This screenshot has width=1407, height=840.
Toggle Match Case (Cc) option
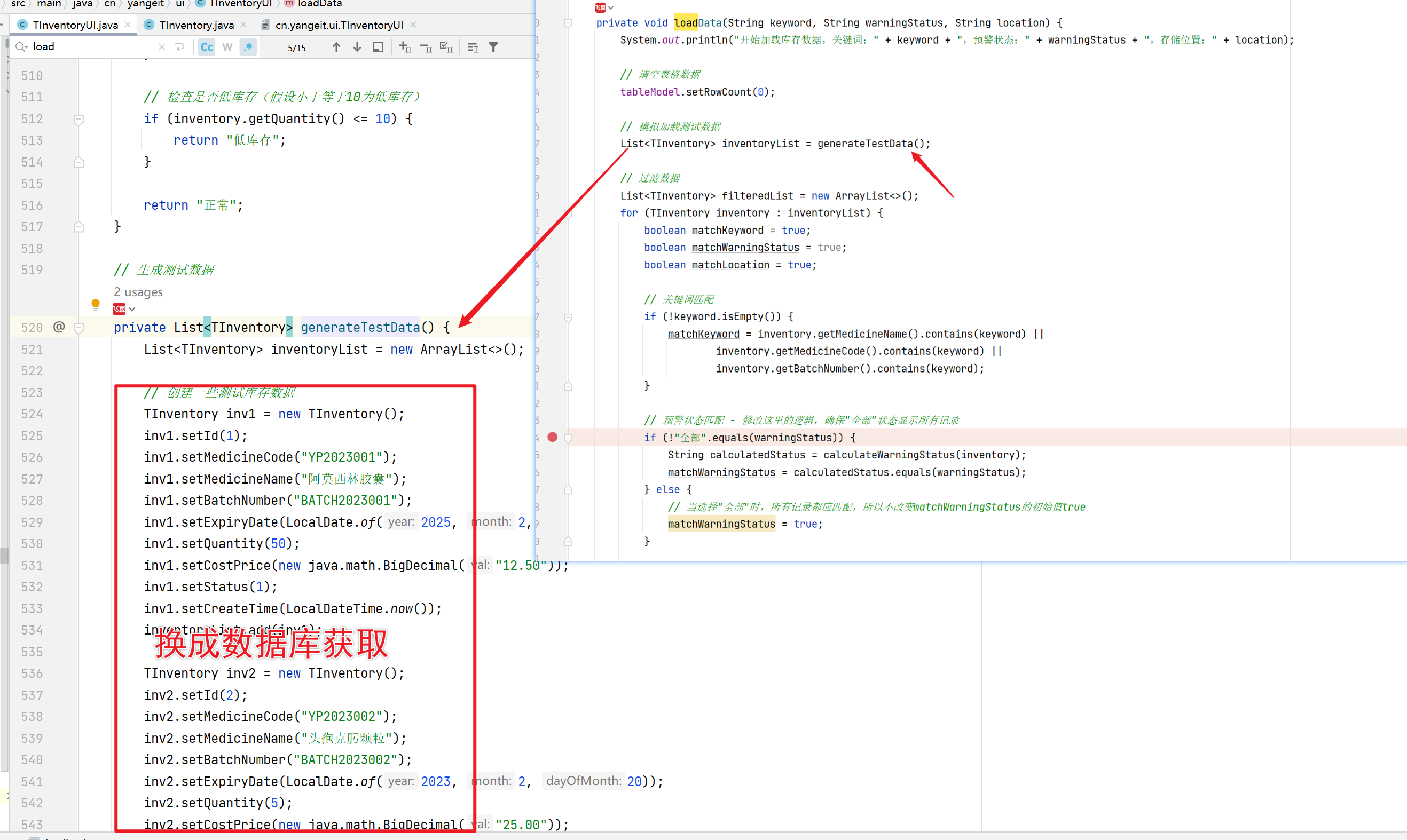pyautogui.click(x=207, y=47)
